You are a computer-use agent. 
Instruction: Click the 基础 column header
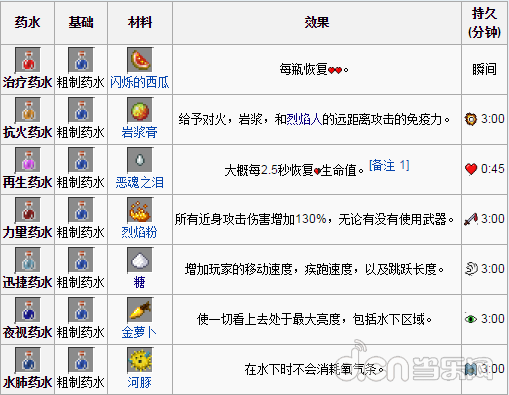coord(81,23)
